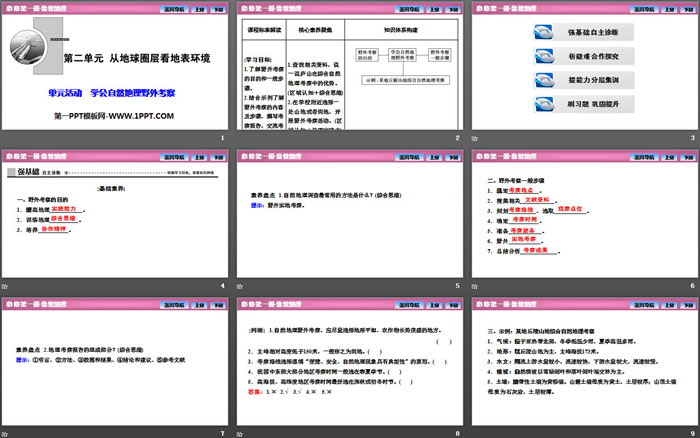
Task: Click the 上页 button on slide 1
Action: [x=199, y=9]
